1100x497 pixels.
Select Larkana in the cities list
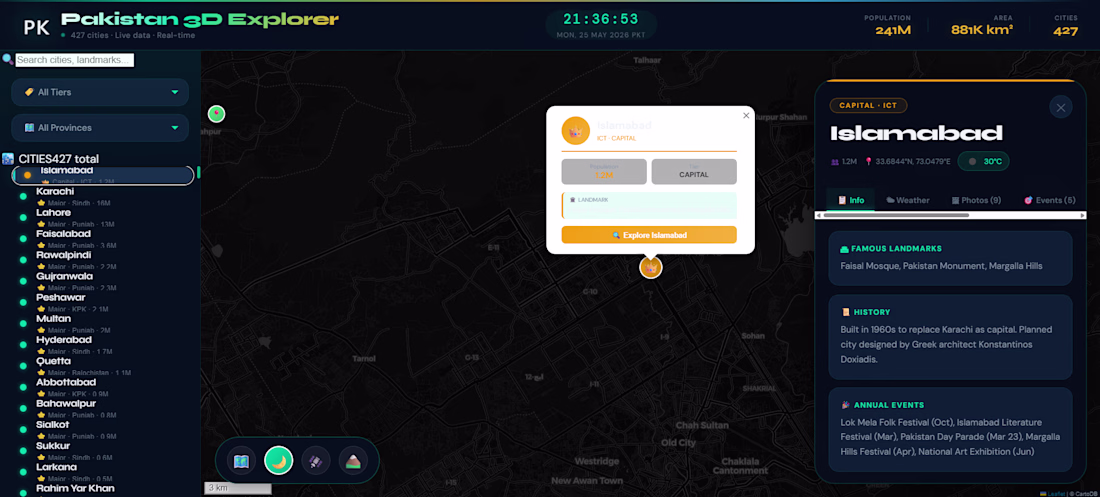tap(103, 472)
